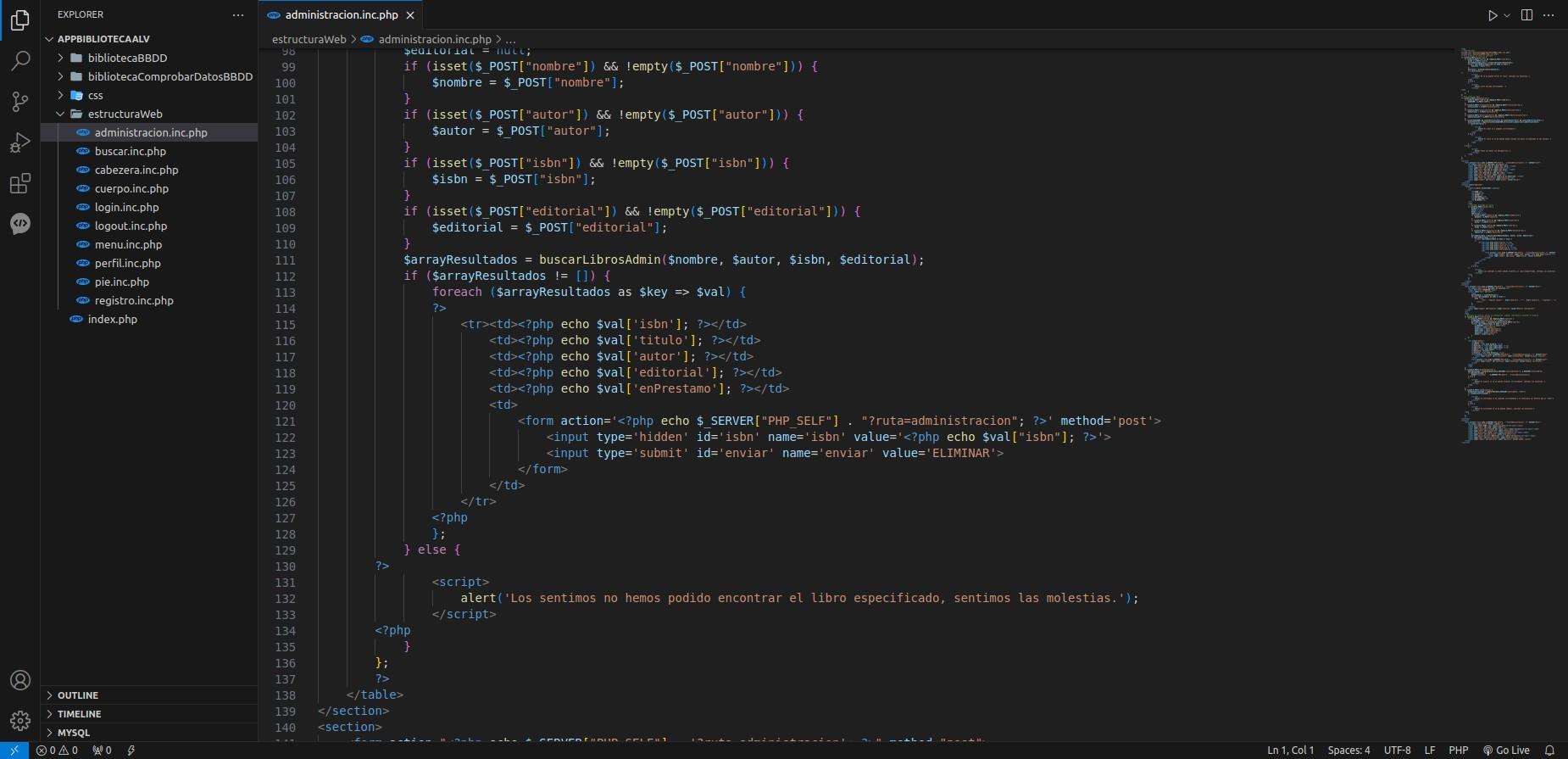1568x759 pixels.
Task: Open index.php file
Action: point(149,319)
